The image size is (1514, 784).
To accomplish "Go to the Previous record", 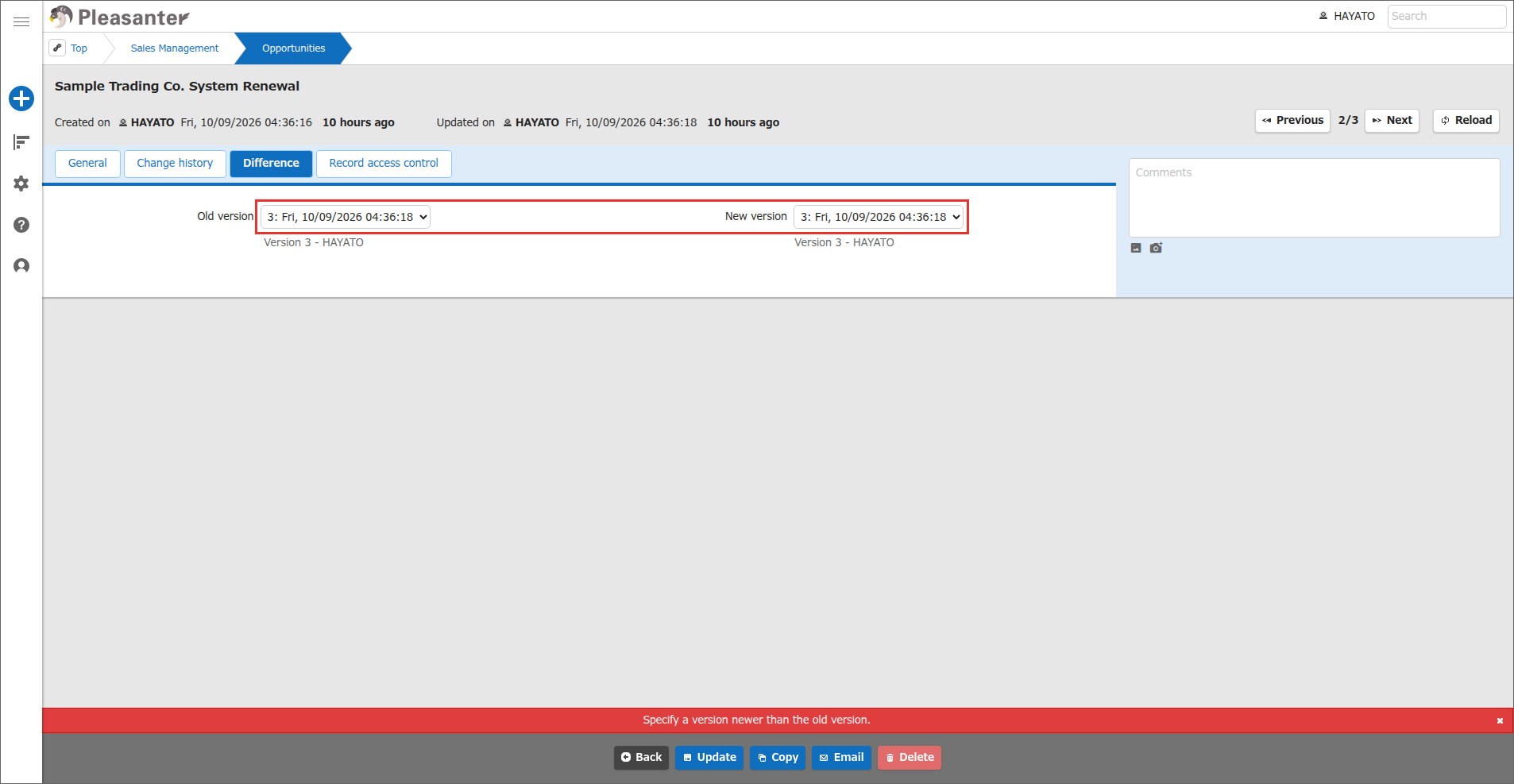I will point(1292,121).
